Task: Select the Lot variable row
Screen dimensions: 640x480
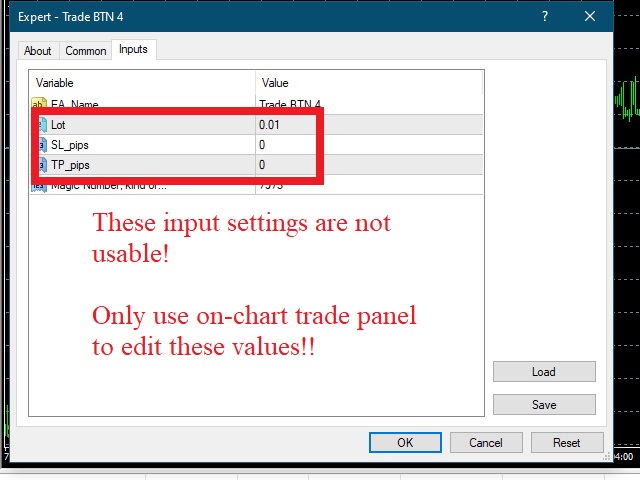Action: [257, 125]
